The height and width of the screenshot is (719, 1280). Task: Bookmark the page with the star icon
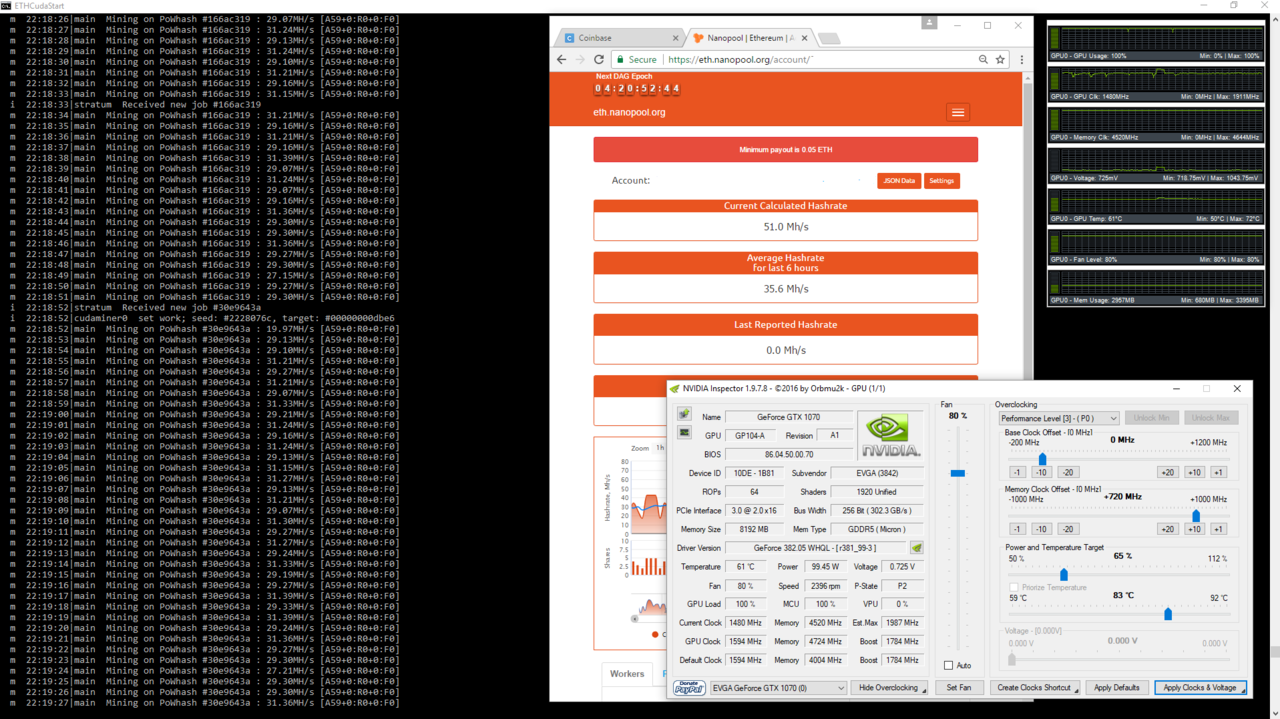[1000, 60]
